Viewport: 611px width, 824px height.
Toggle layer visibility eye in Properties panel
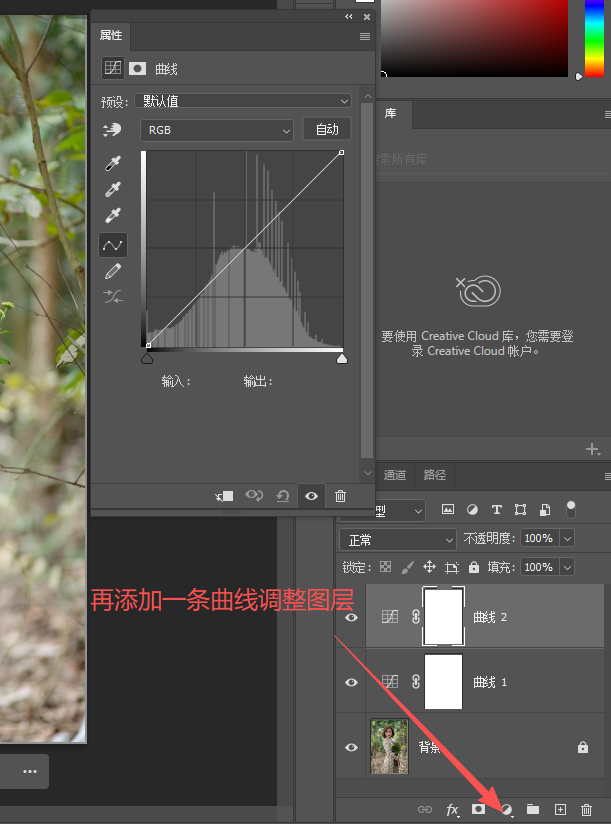(x=311, y=496)
